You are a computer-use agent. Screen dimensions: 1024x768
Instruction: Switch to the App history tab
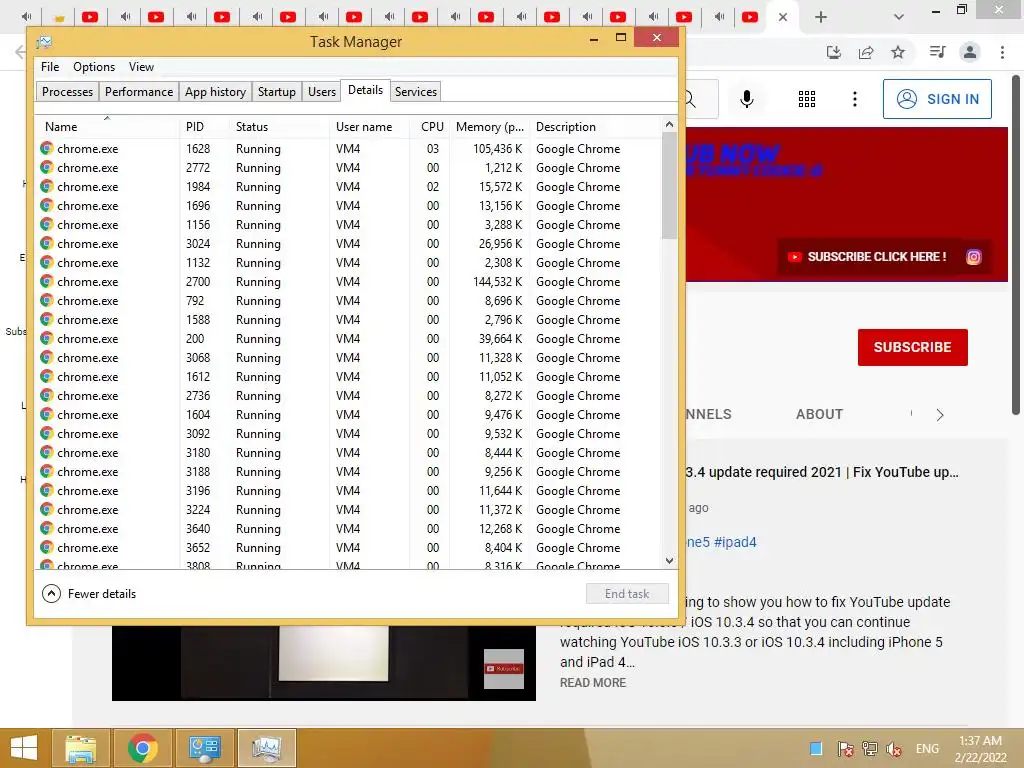tap(216, 91)
